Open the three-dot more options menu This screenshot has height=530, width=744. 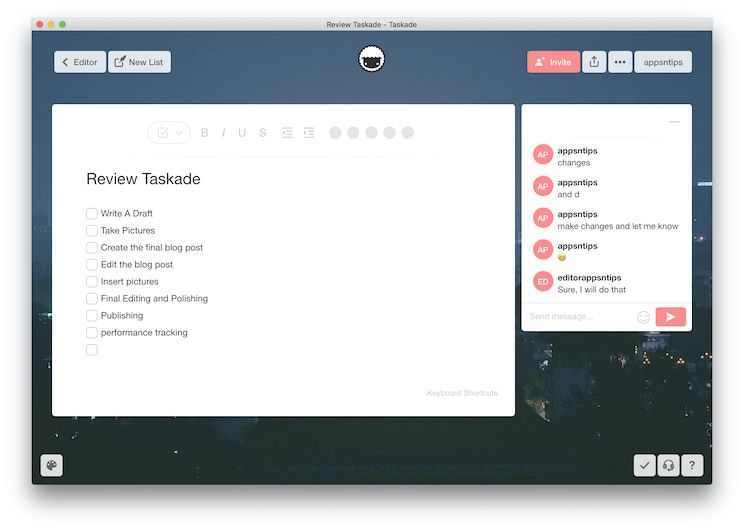tap(620, 62)
